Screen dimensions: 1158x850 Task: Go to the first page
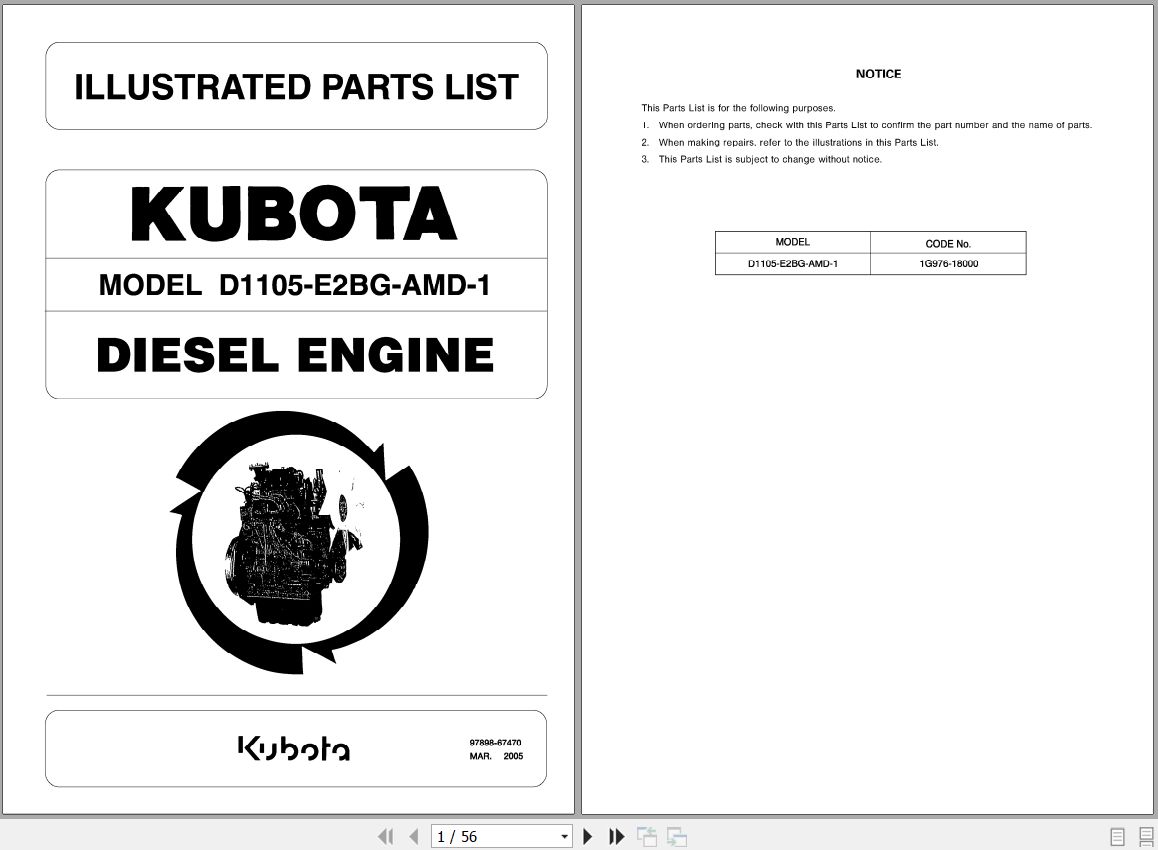point(386,836)
